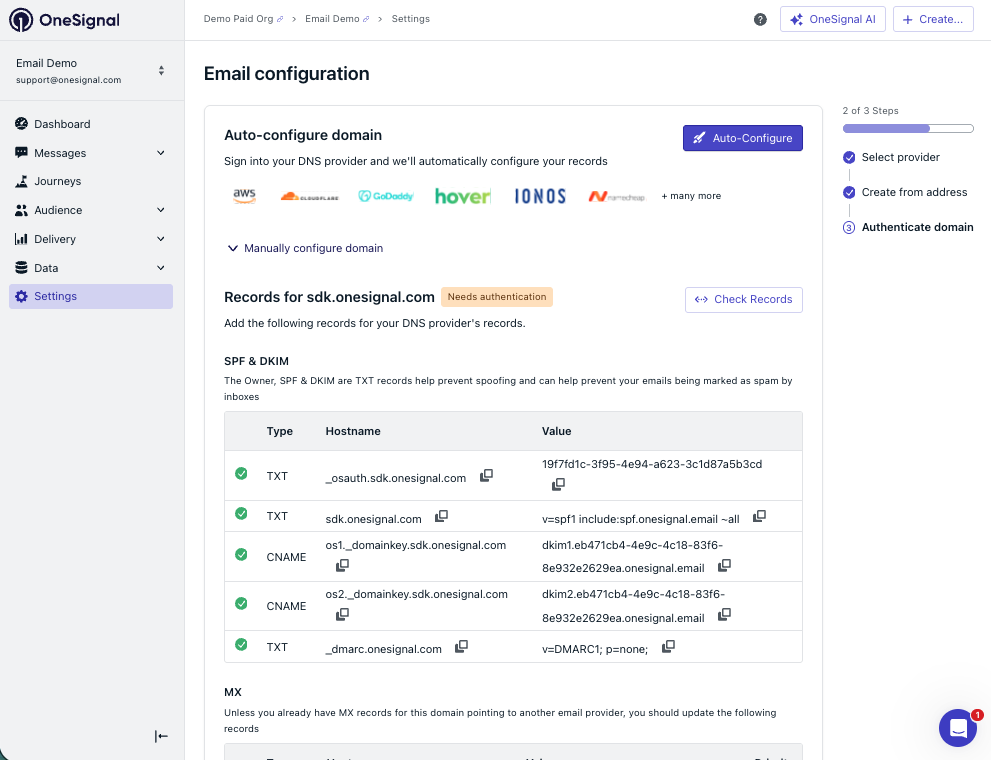
Task: Click green check for _dmarc TXT row
Action: 241,644
